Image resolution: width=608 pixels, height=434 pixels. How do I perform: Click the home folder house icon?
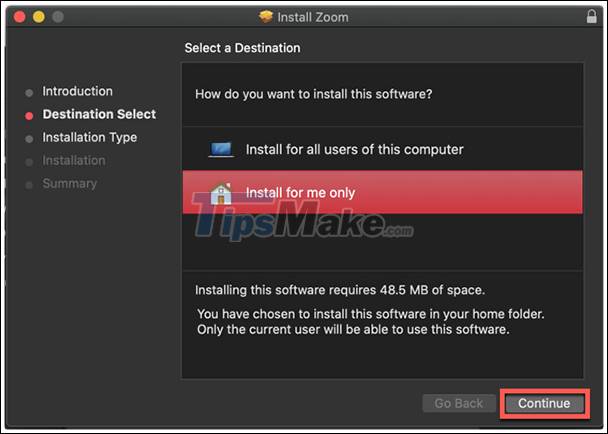coord(221,193)
